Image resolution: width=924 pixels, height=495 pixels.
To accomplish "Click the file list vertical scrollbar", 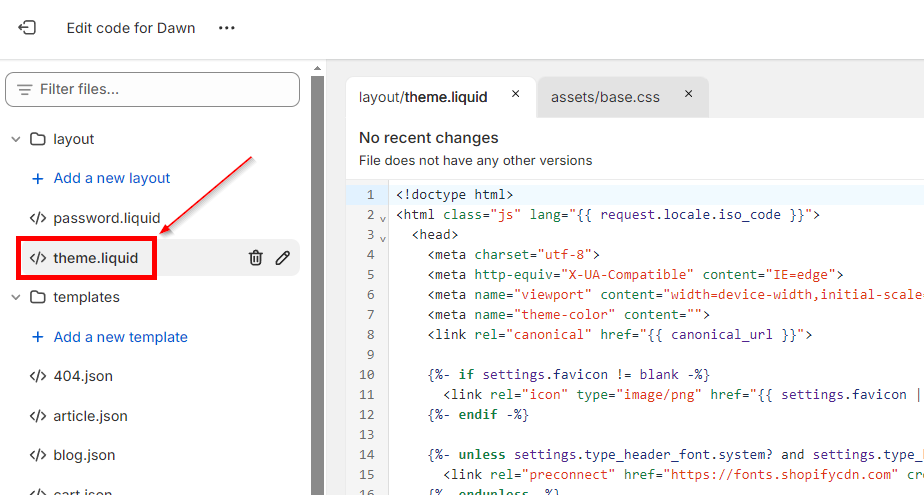I will coord(318,285).
